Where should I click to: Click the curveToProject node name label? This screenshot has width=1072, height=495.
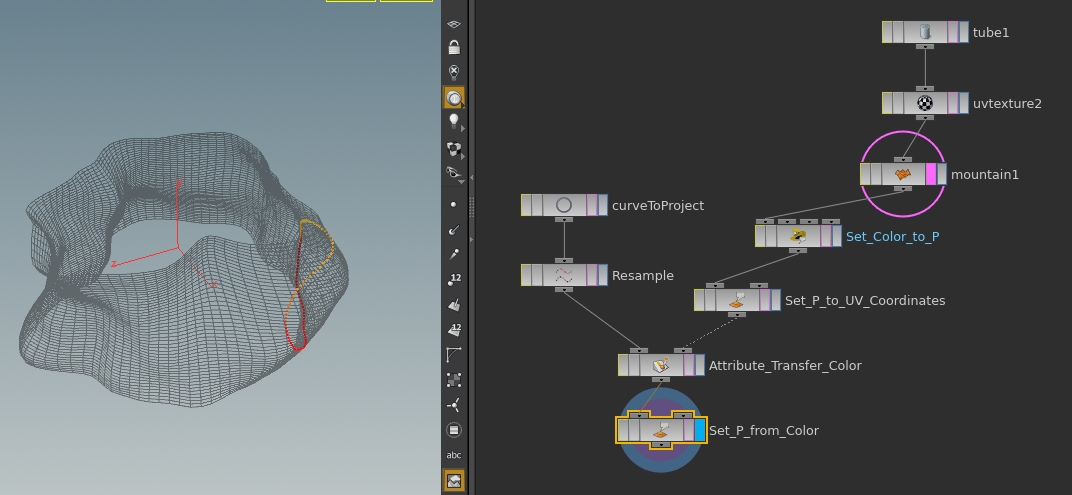(658, 205)
